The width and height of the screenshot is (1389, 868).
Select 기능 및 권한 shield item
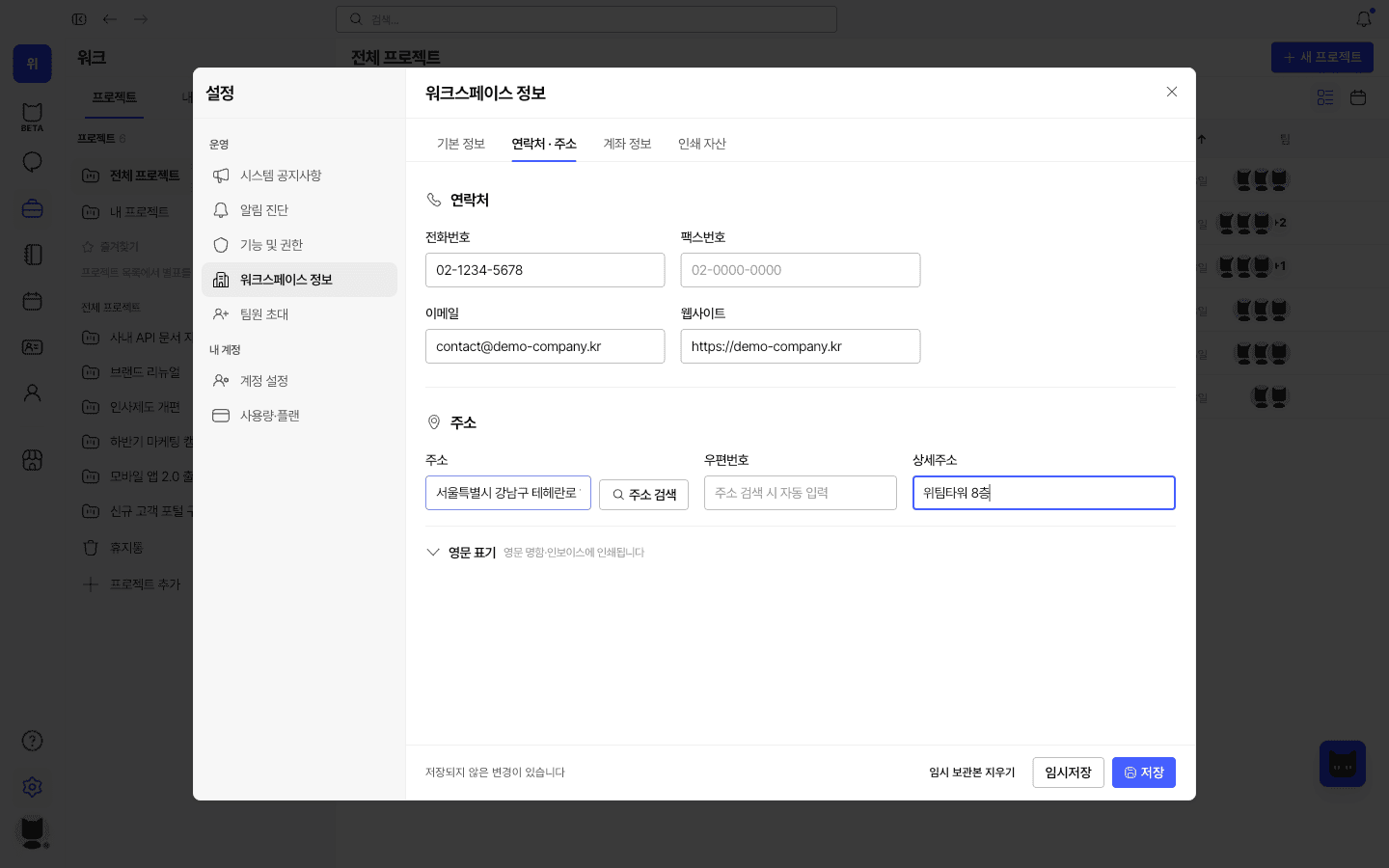coord(299,245)
